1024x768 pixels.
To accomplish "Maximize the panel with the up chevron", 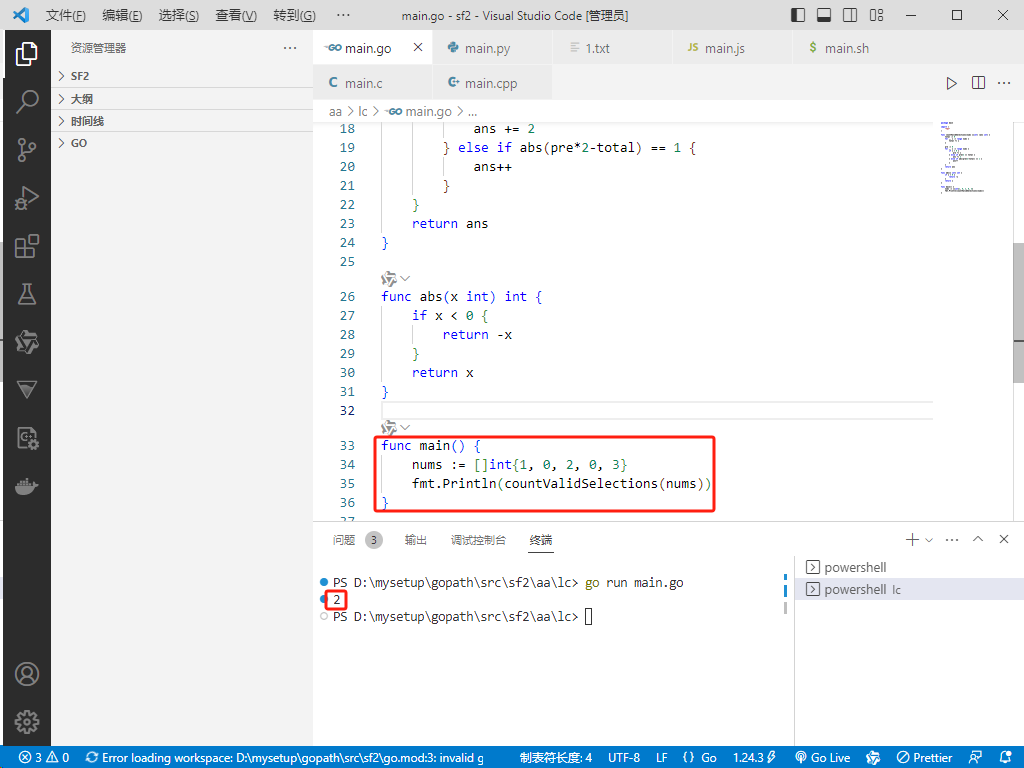I will coord(978,539).
